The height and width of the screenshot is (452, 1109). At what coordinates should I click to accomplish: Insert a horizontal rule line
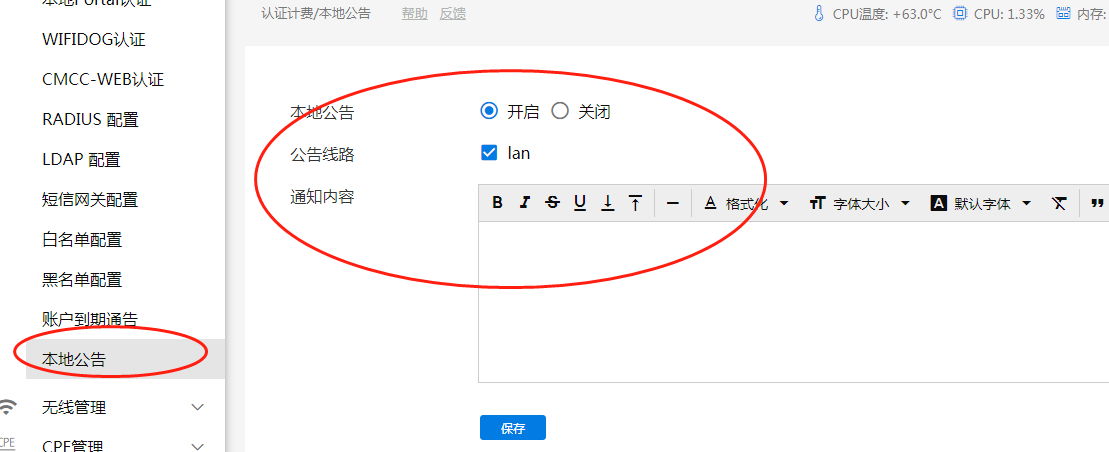[x=673, y=203]
